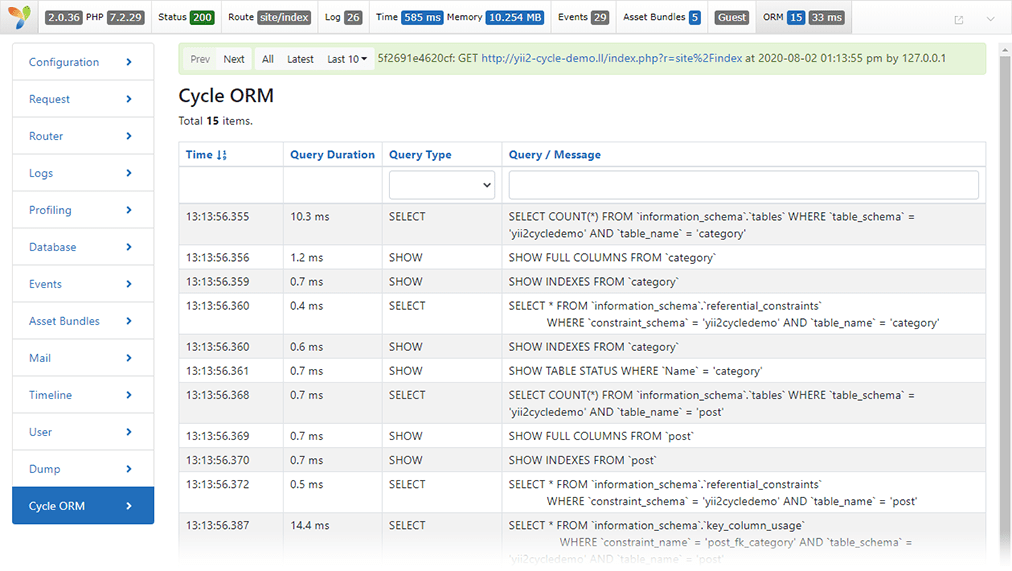Click the Guest user toolbar block

click(732, 17)
